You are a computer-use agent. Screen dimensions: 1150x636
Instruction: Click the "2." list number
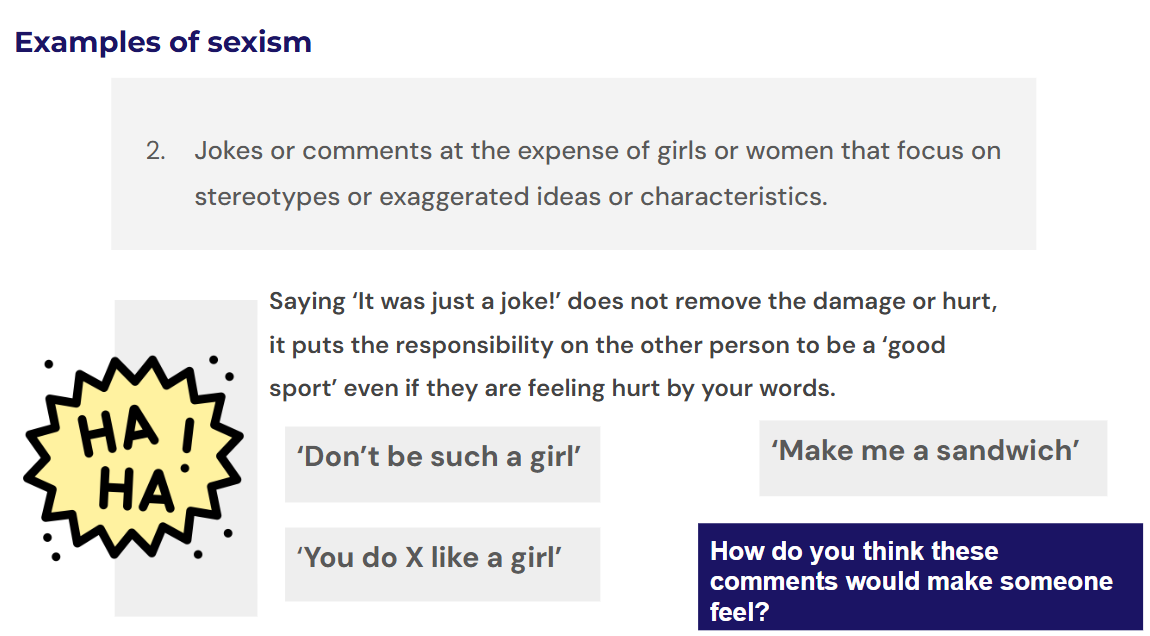(155, 151)
